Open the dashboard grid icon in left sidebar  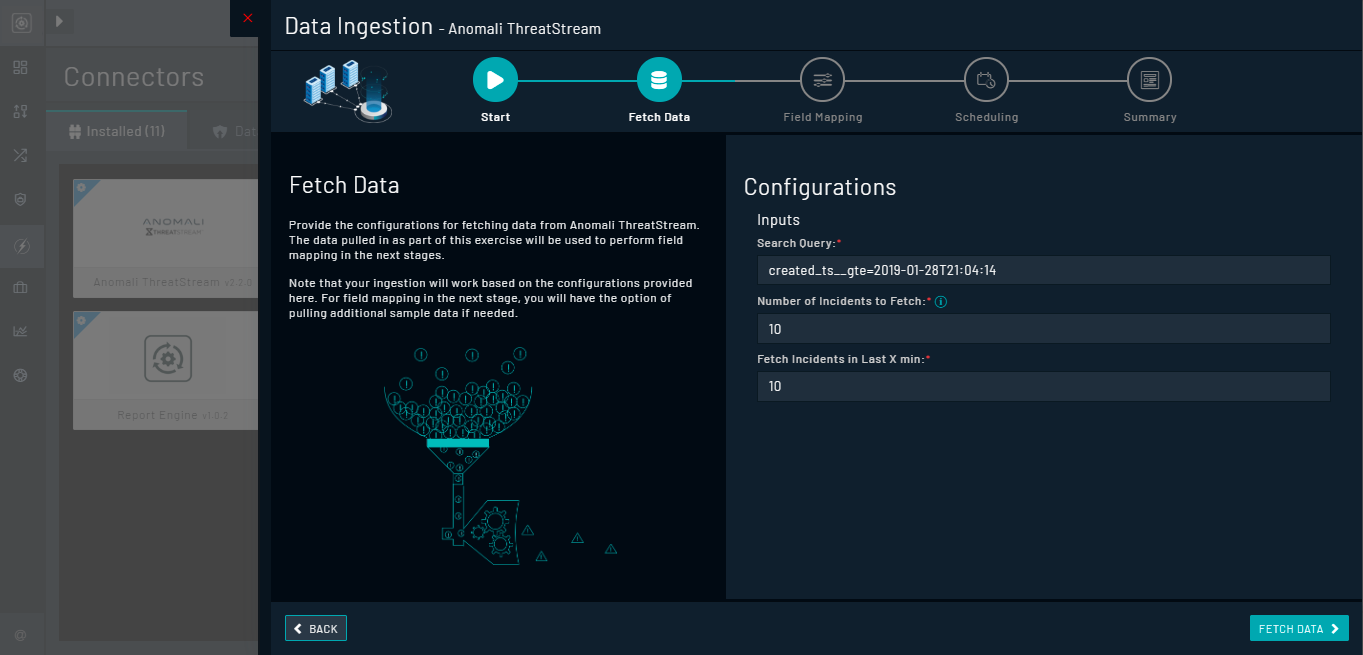[x=20, y=68]
